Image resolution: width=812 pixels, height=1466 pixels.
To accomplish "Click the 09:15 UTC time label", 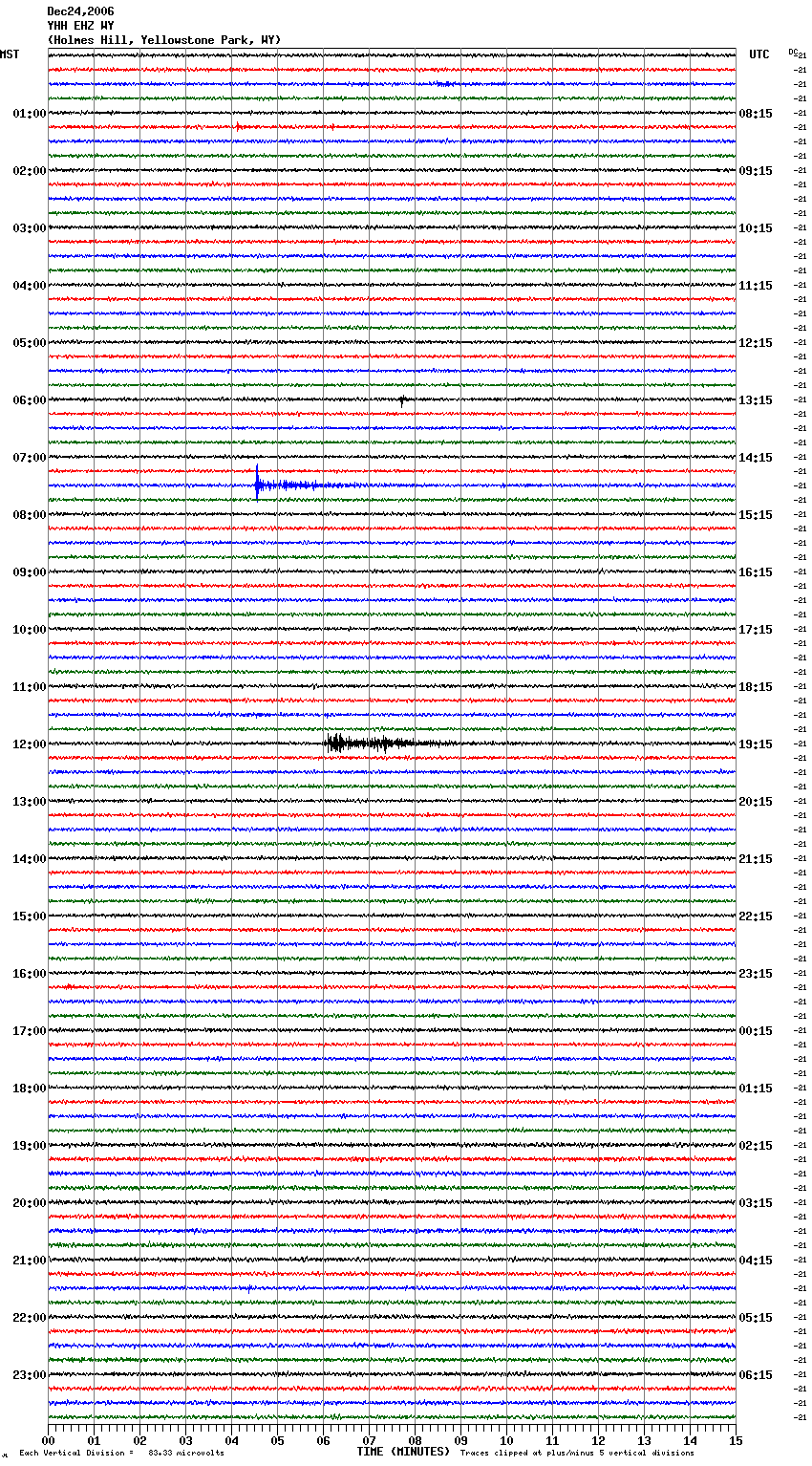I will click(756, 171).
